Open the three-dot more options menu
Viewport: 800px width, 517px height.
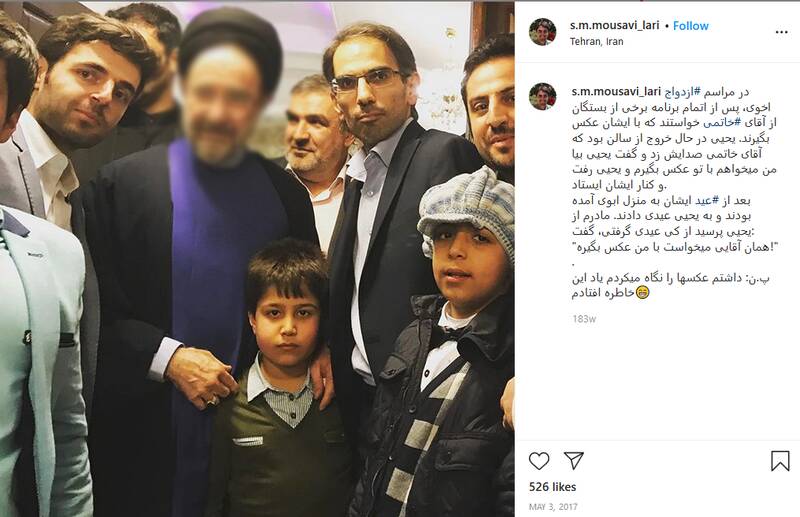click(782, 32)
